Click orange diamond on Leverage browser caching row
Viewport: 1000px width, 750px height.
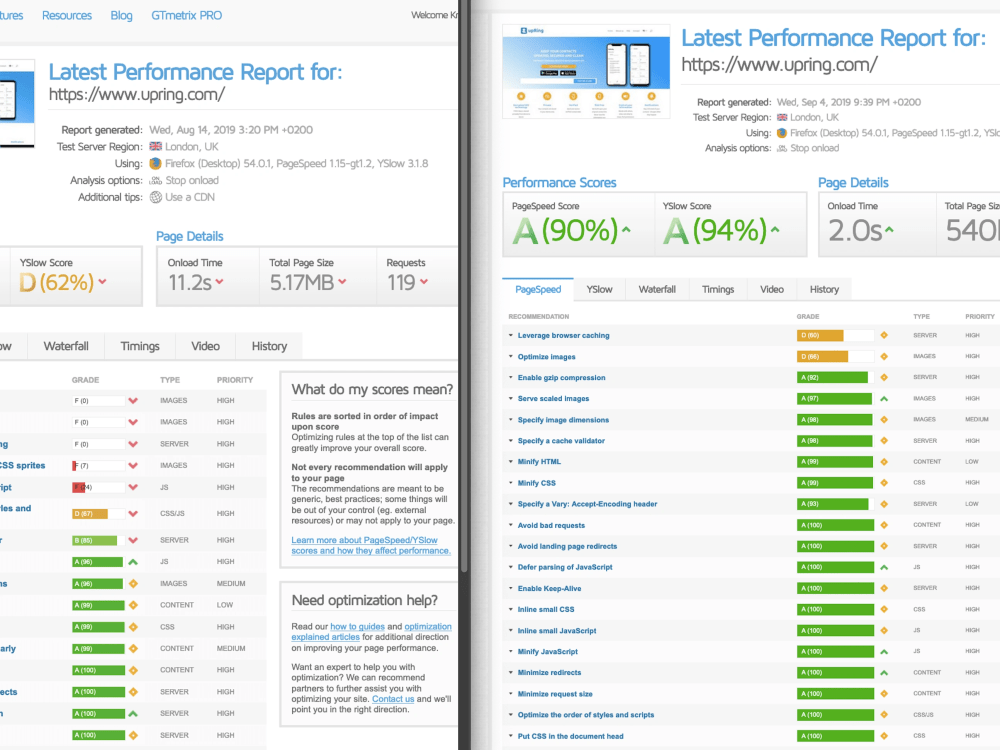[884, 335]
